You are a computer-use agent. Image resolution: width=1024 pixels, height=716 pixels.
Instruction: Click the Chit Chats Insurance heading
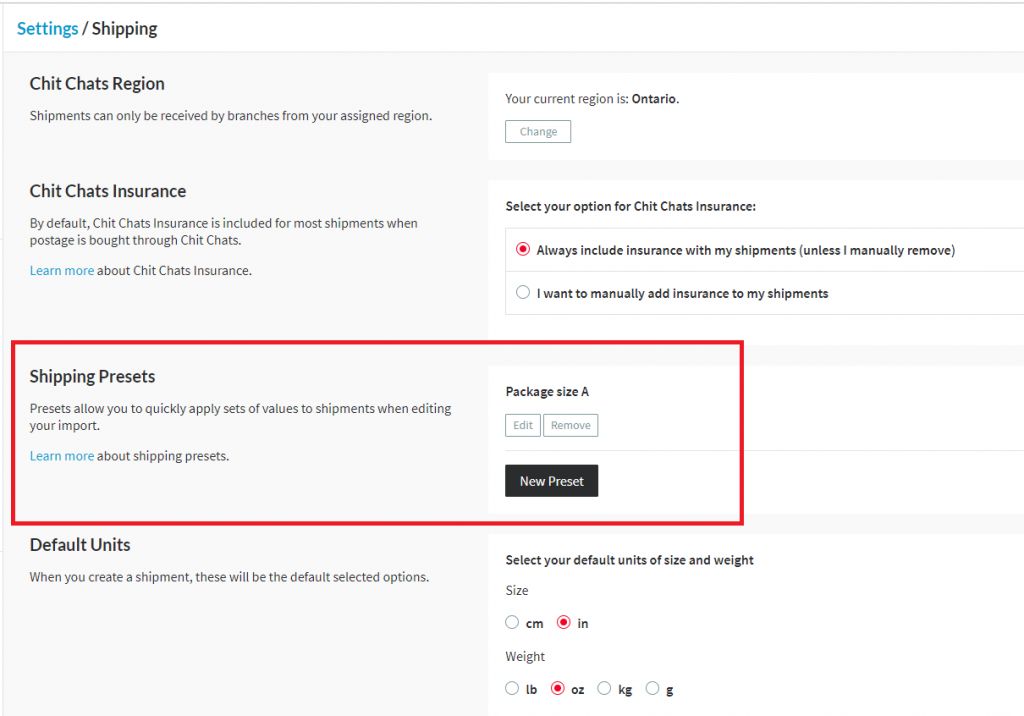coord(108,191)
